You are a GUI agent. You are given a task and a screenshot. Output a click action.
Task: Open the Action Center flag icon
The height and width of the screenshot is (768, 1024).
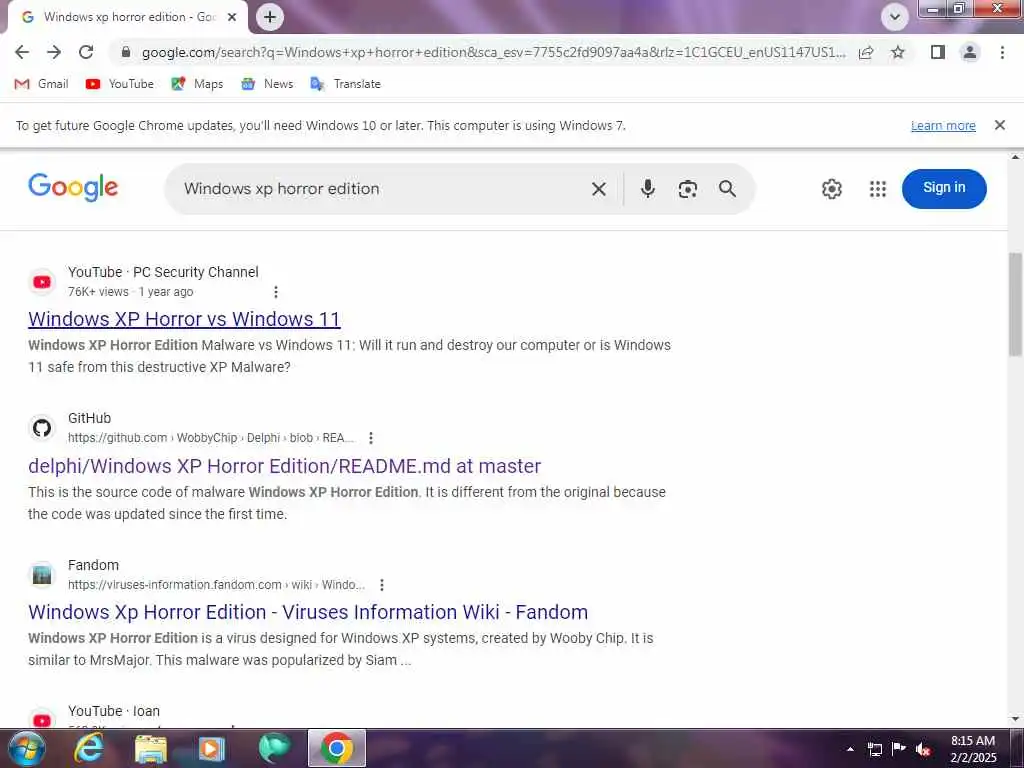(899, 749)
